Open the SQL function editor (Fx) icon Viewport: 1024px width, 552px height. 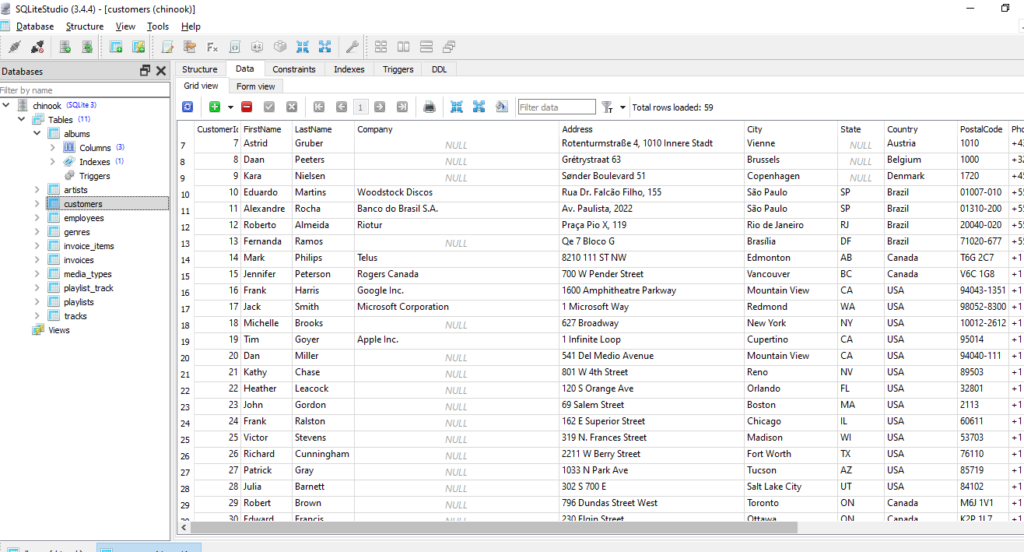tap(212, 47)
